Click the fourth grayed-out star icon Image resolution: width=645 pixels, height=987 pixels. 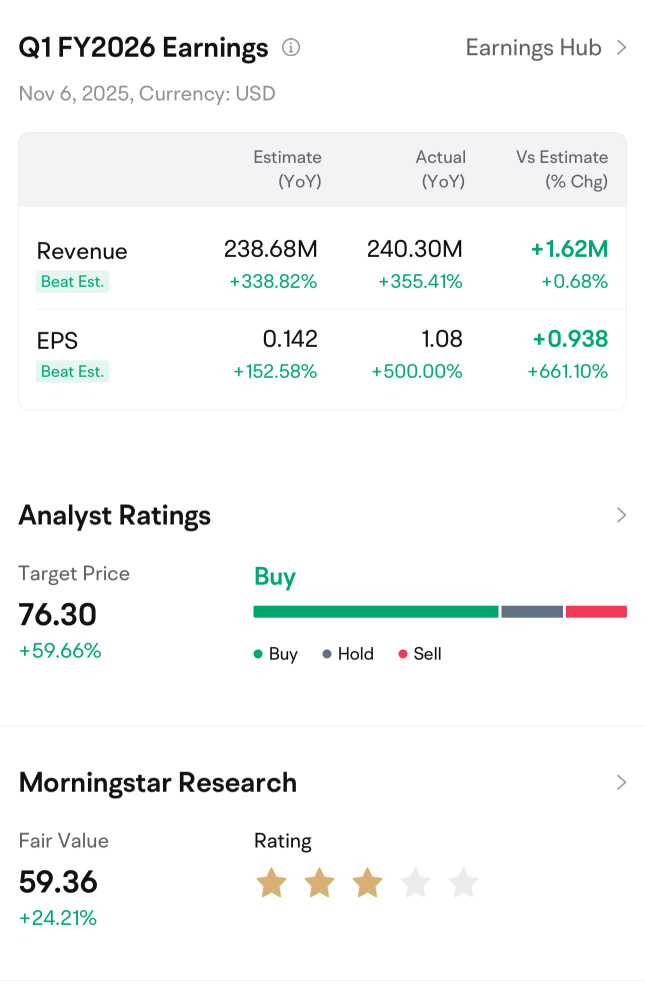(415, 883)
